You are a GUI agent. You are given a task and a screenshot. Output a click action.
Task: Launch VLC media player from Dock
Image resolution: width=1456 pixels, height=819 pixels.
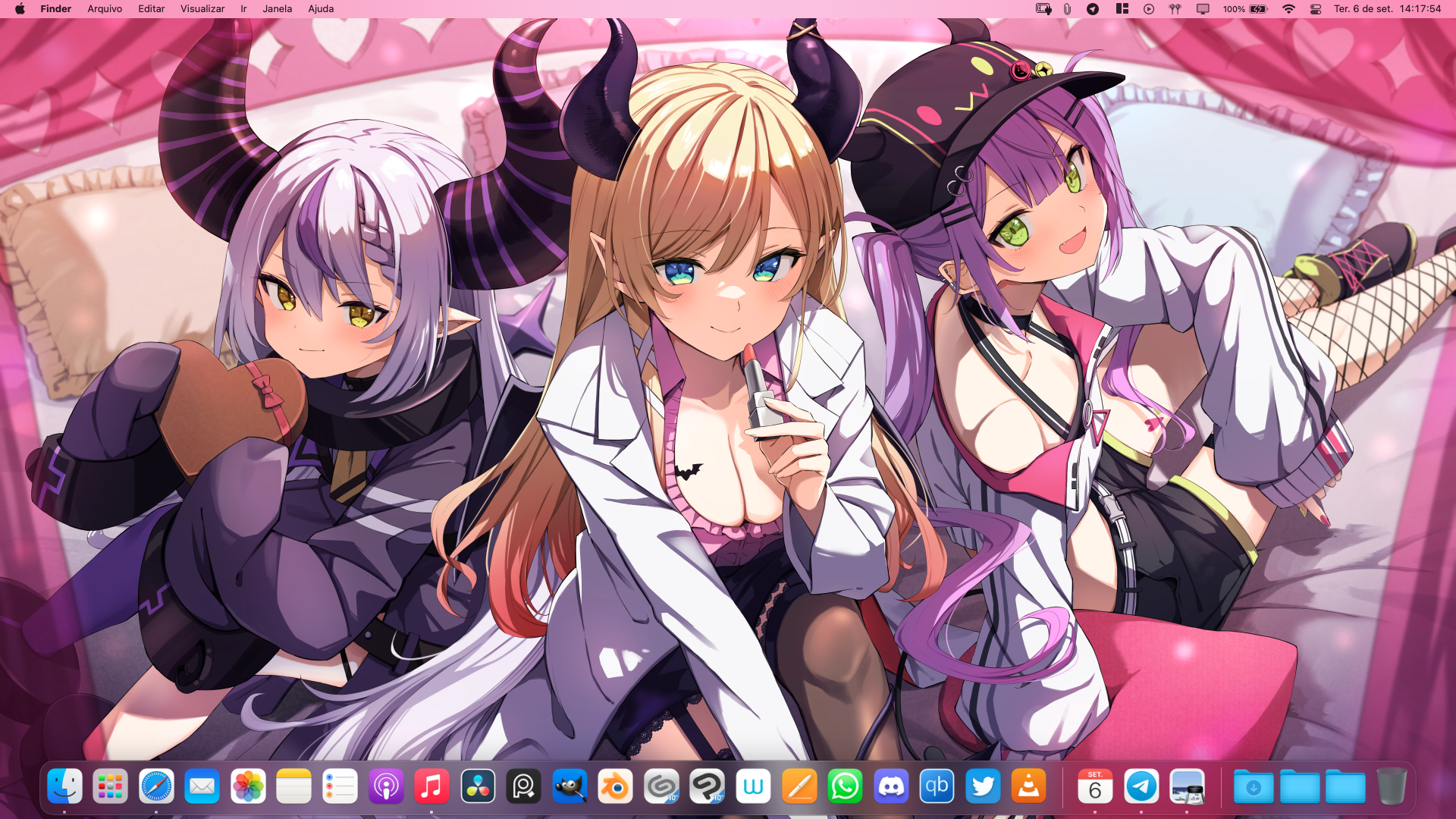[x=1029, y=786]
